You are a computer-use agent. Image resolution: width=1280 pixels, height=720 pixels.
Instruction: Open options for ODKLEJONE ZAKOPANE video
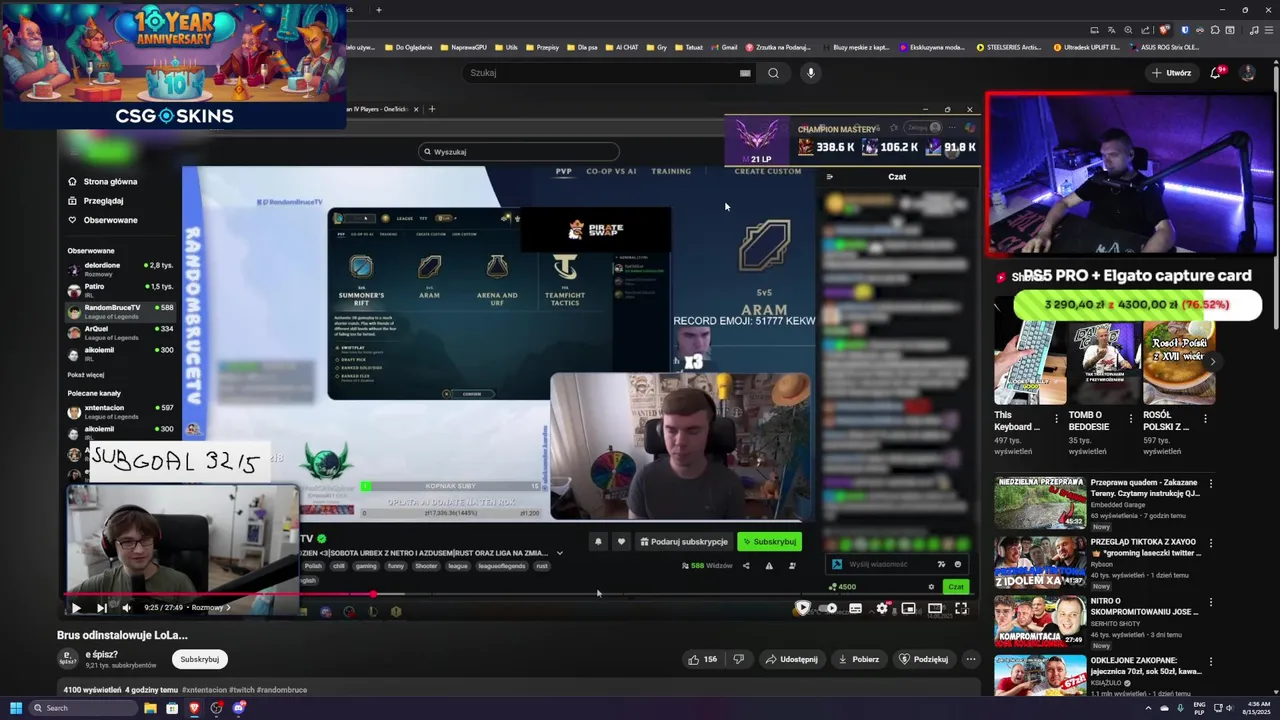(1211, 661)
